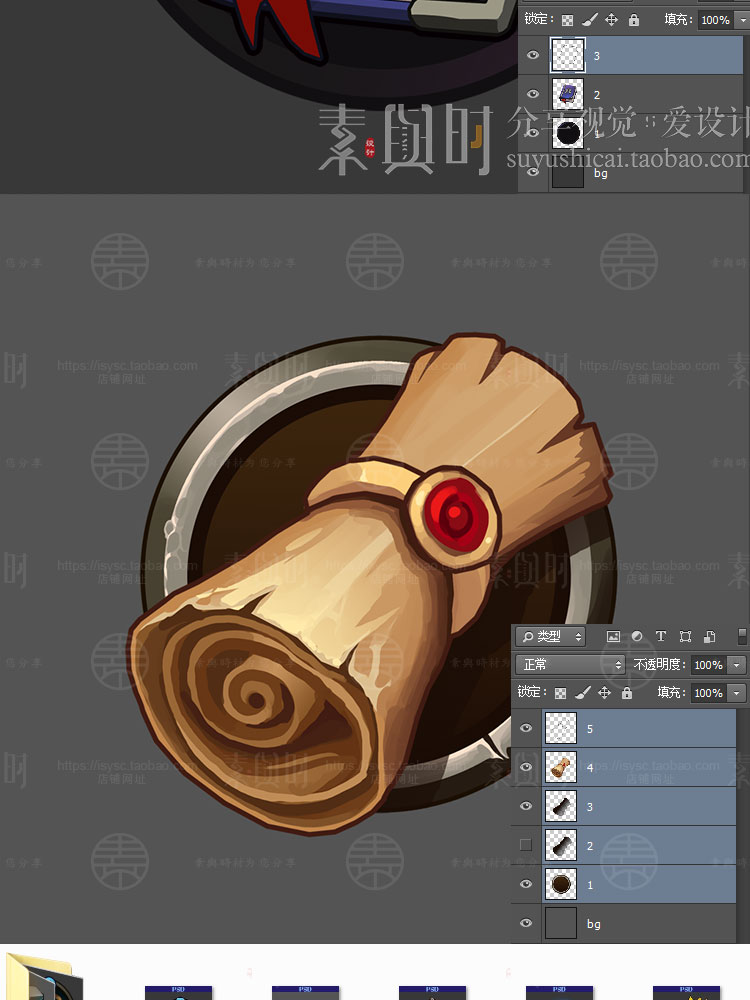Viewport: 750px width, 1000px height.
Task: Lock image pixels brush icon, upper panel
Action: (x=590, y=20)
